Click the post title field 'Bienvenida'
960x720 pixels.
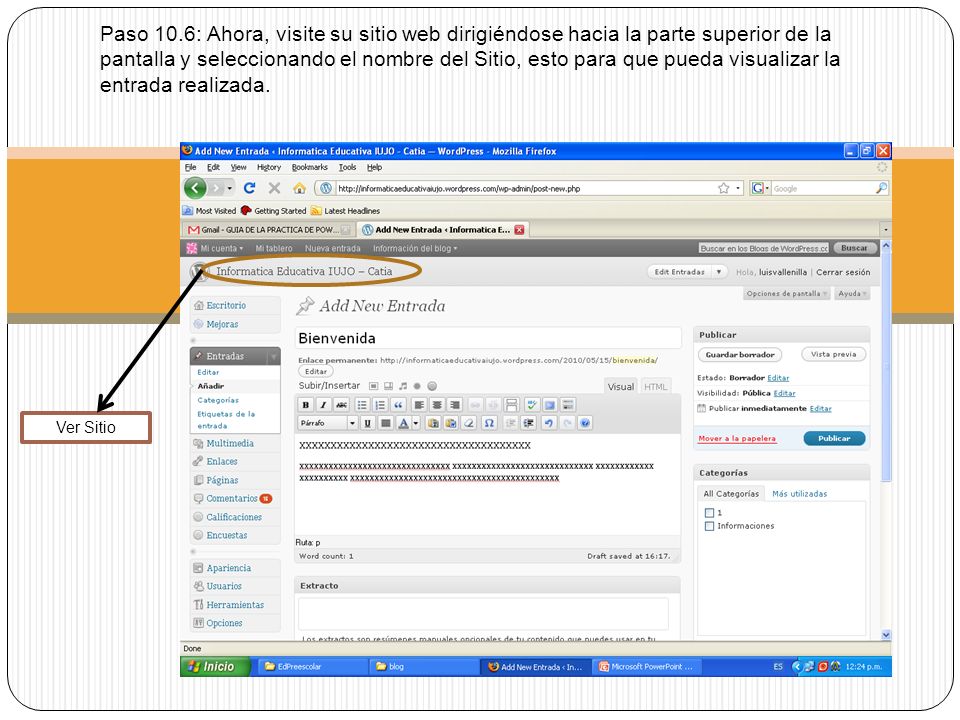[487, 339]
